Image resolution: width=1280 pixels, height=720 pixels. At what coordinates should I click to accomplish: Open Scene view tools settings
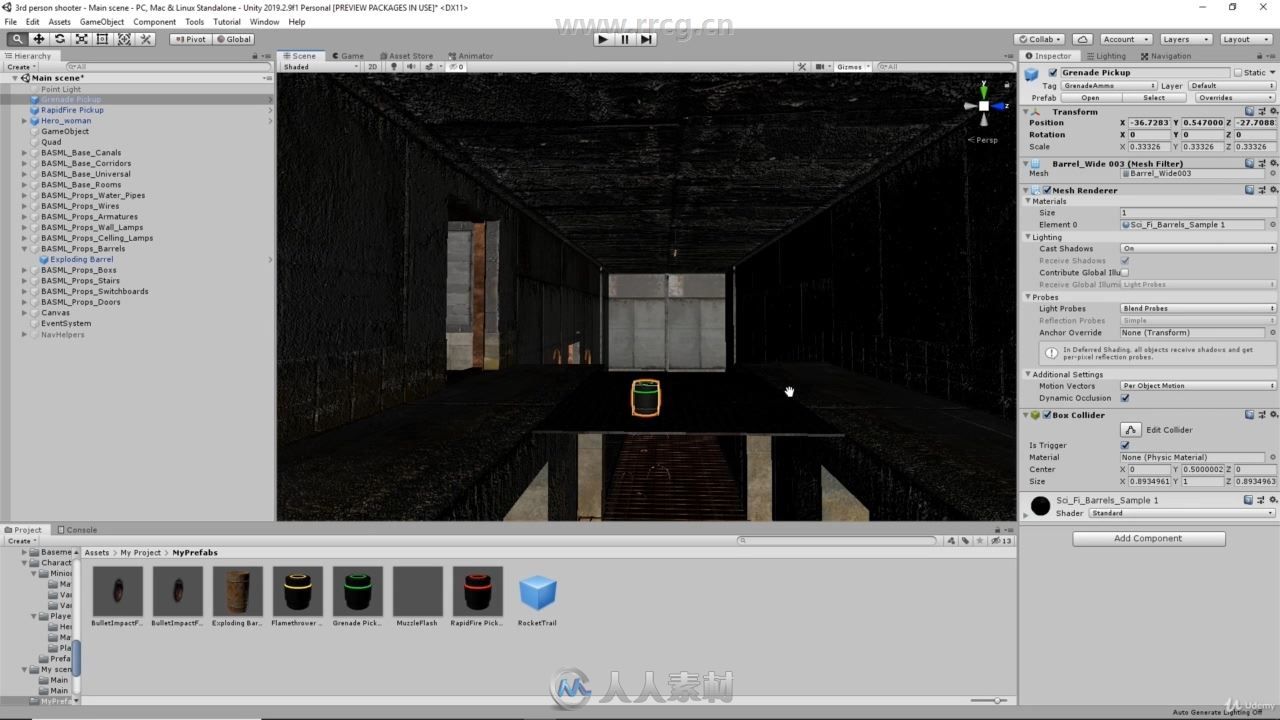[x=801, y=67]
